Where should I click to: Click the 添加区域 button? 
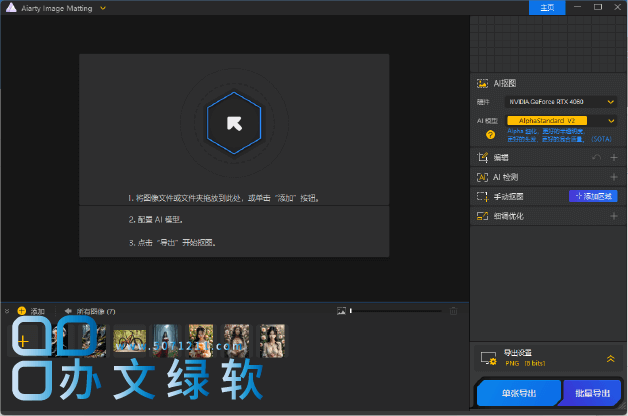point(593,196)
